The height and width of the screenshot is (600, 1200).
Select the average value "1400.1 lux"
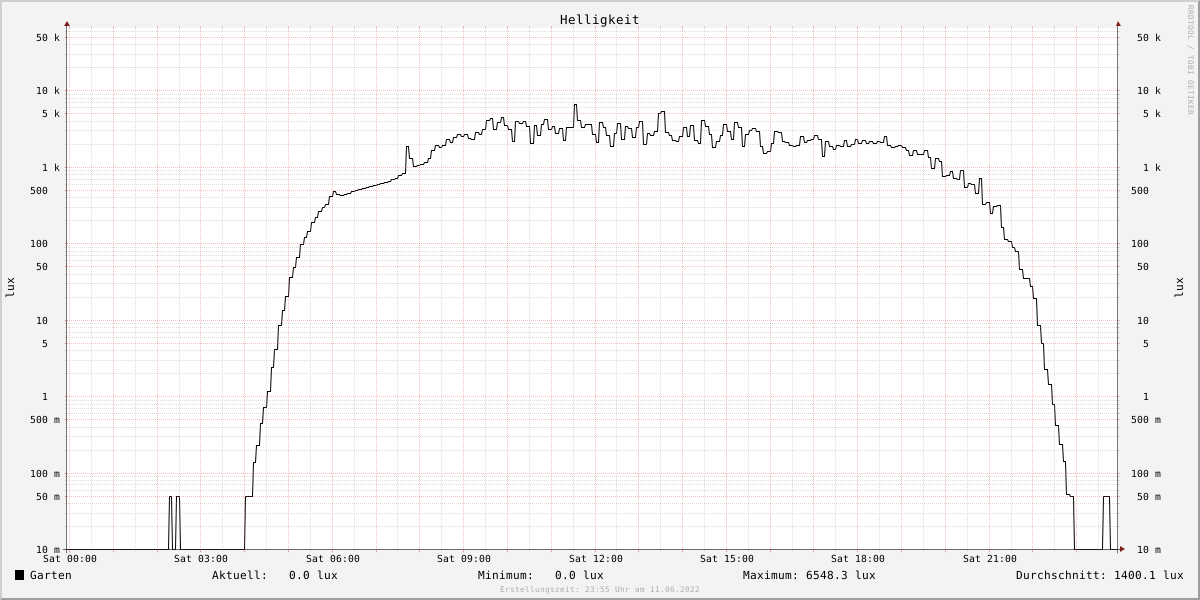pos(1149,575)
